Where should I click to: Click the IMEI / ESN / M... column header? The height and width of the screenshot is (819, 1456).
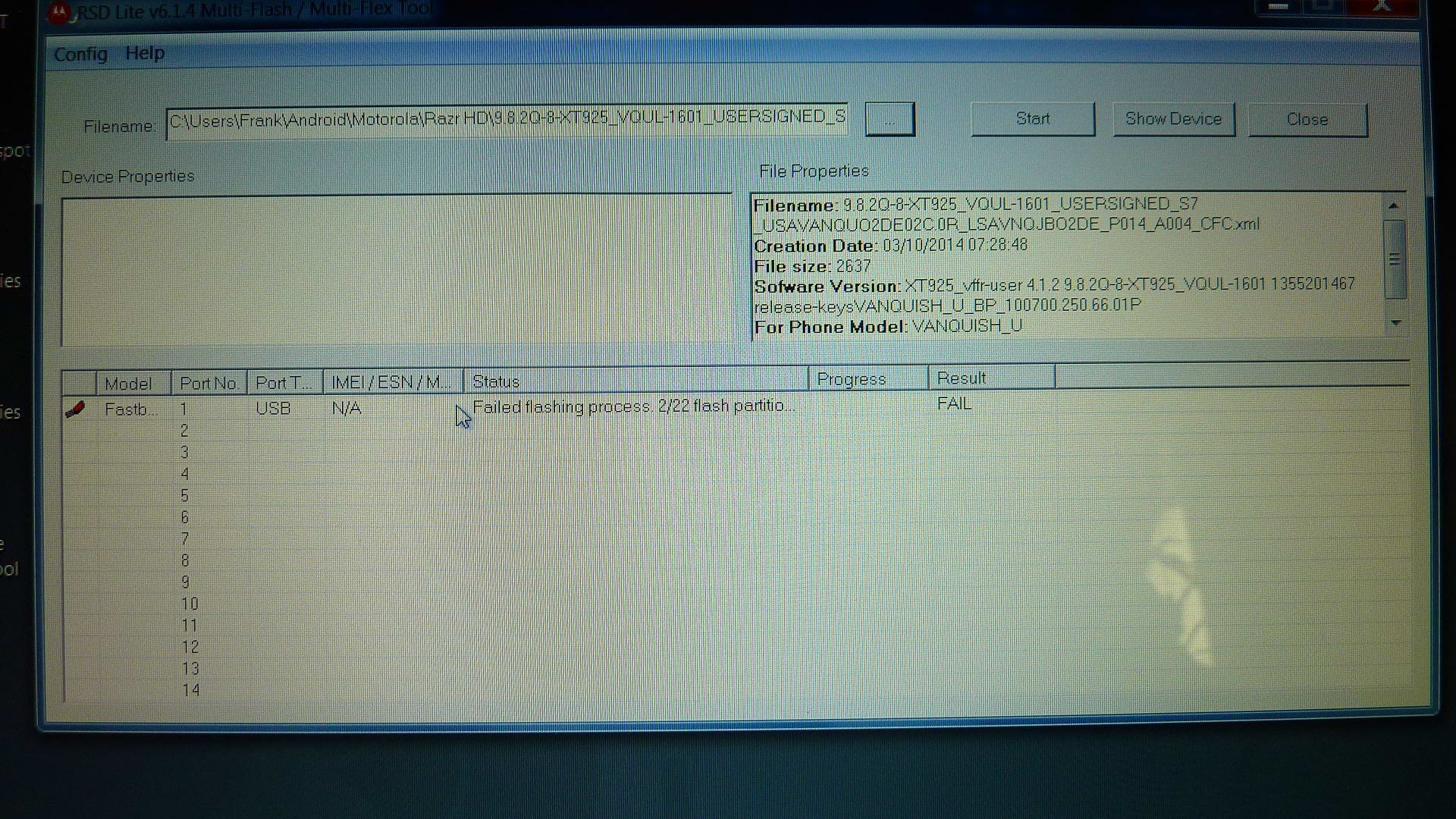[x=393, y=381]
